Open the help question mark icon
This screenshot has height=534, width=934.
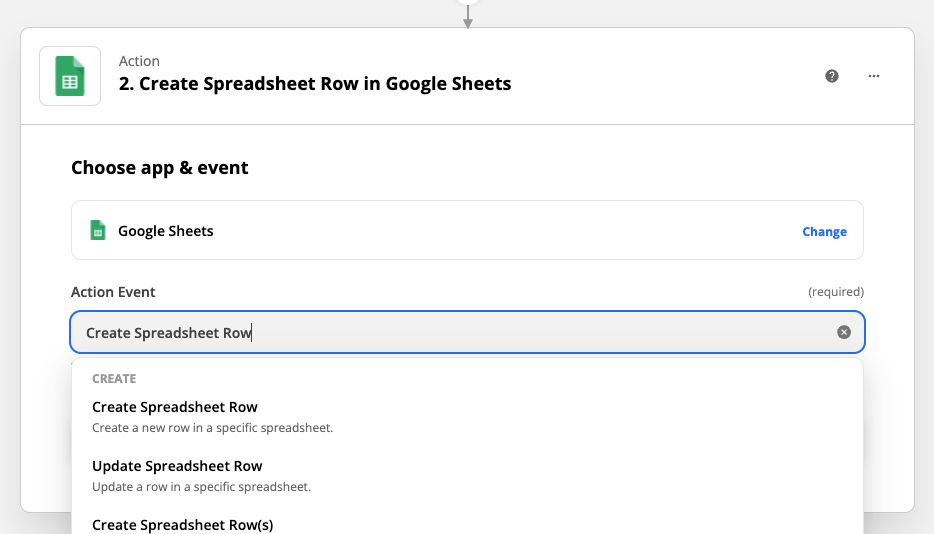(x=832, y=76)
